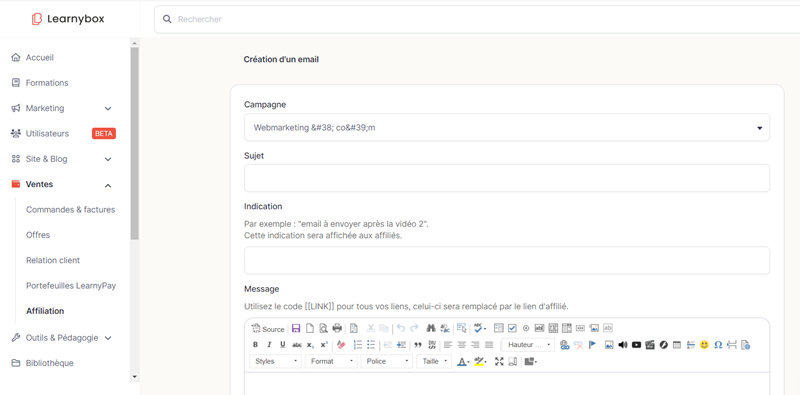The image size is (800, 395).
Task: Click the Page Break icon
Action: pyautogui.click(x=732, y=345)
